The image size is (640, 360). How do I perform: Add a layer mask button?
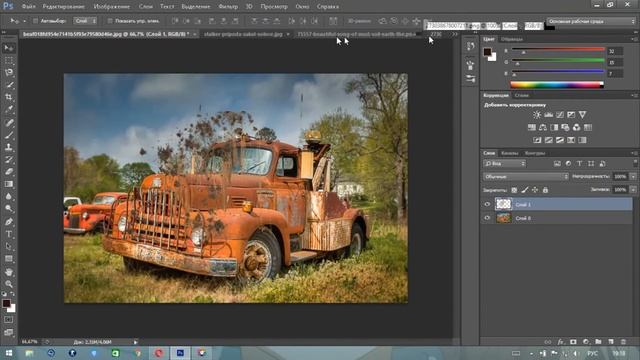click(573, 342)
